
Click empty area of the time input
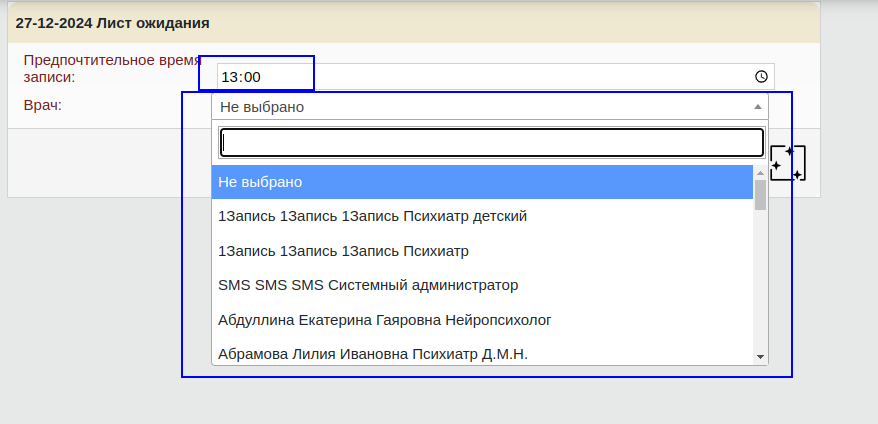[x=500, y=76]
